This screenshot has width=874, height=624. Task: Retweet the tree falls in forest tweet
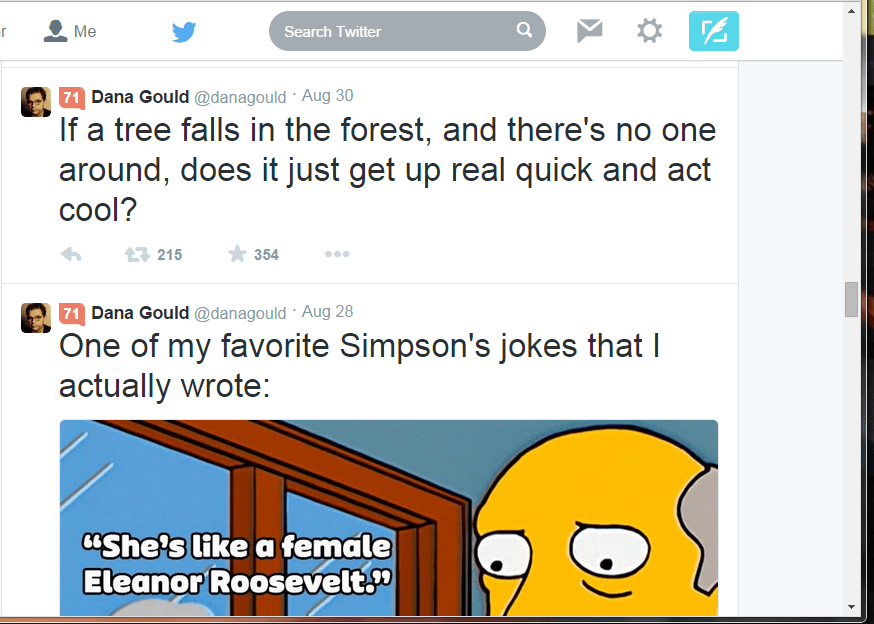coord(137,254)
